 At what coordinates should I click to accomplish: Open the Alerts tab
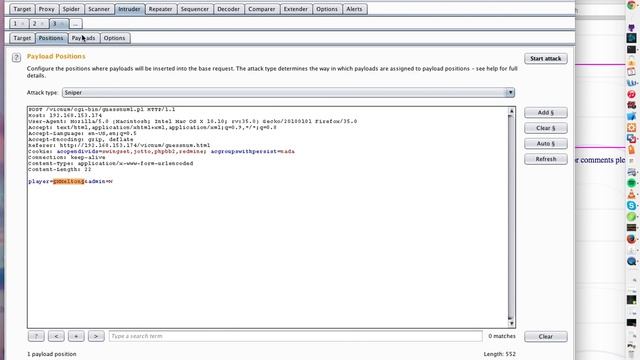354,9
